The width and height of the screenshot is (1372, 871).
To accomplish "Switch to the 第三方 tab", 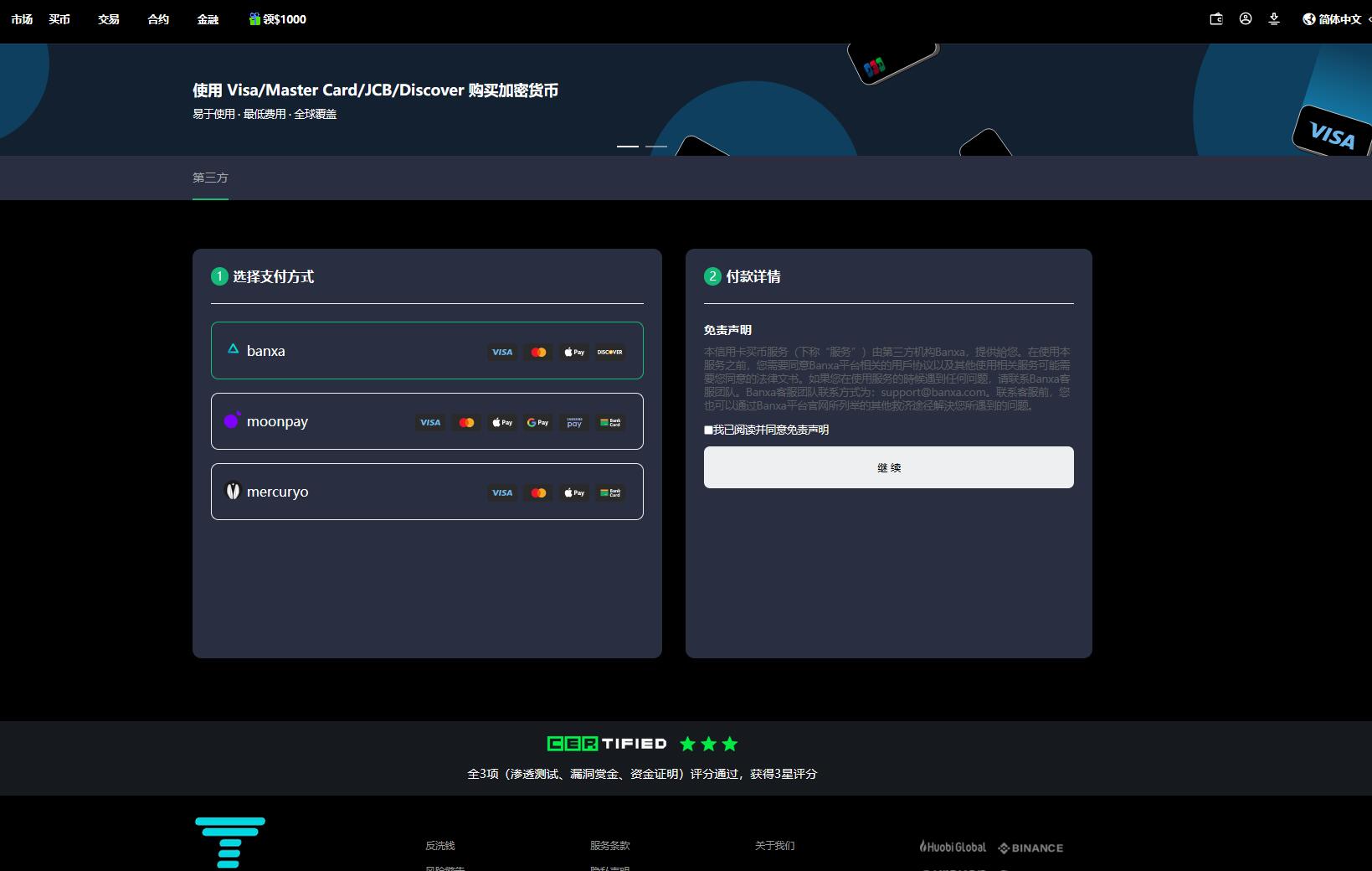I will (210, 178).
